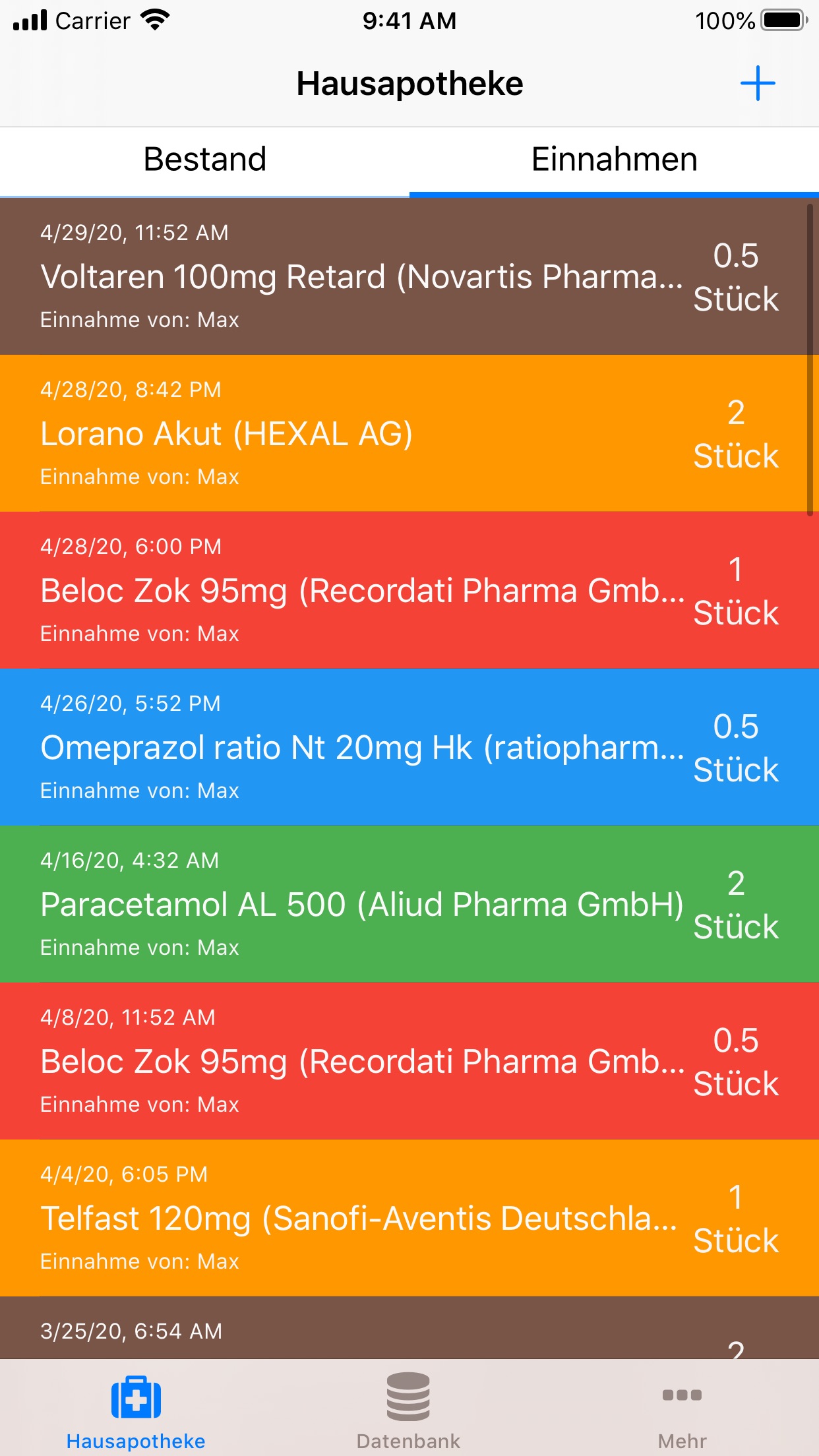Select Beloc Zok 95mg entry from 4/28/20

point(409,590)
